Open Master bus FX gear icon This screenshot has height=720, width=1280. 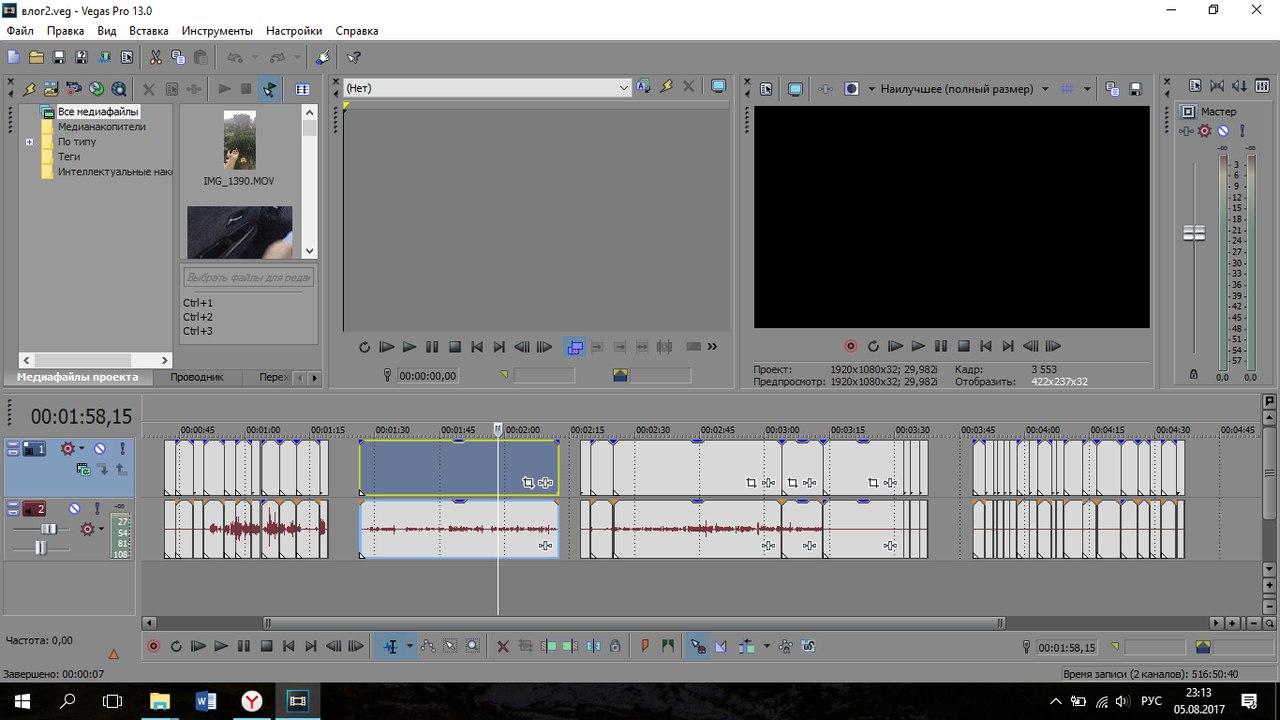(1204, 131)
